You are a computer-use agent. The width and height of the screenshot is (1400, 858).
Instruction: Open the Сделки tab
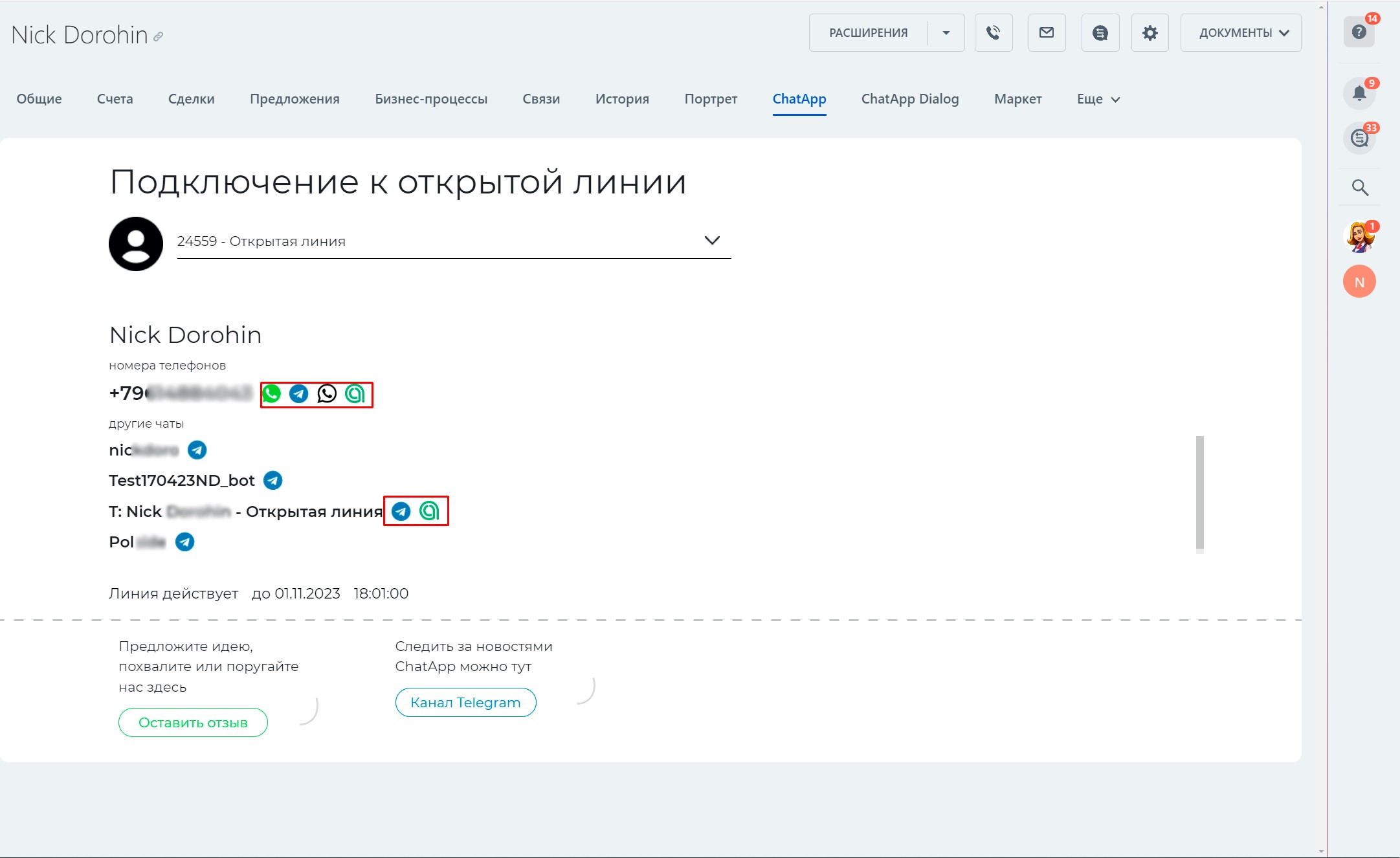point(191,99)
